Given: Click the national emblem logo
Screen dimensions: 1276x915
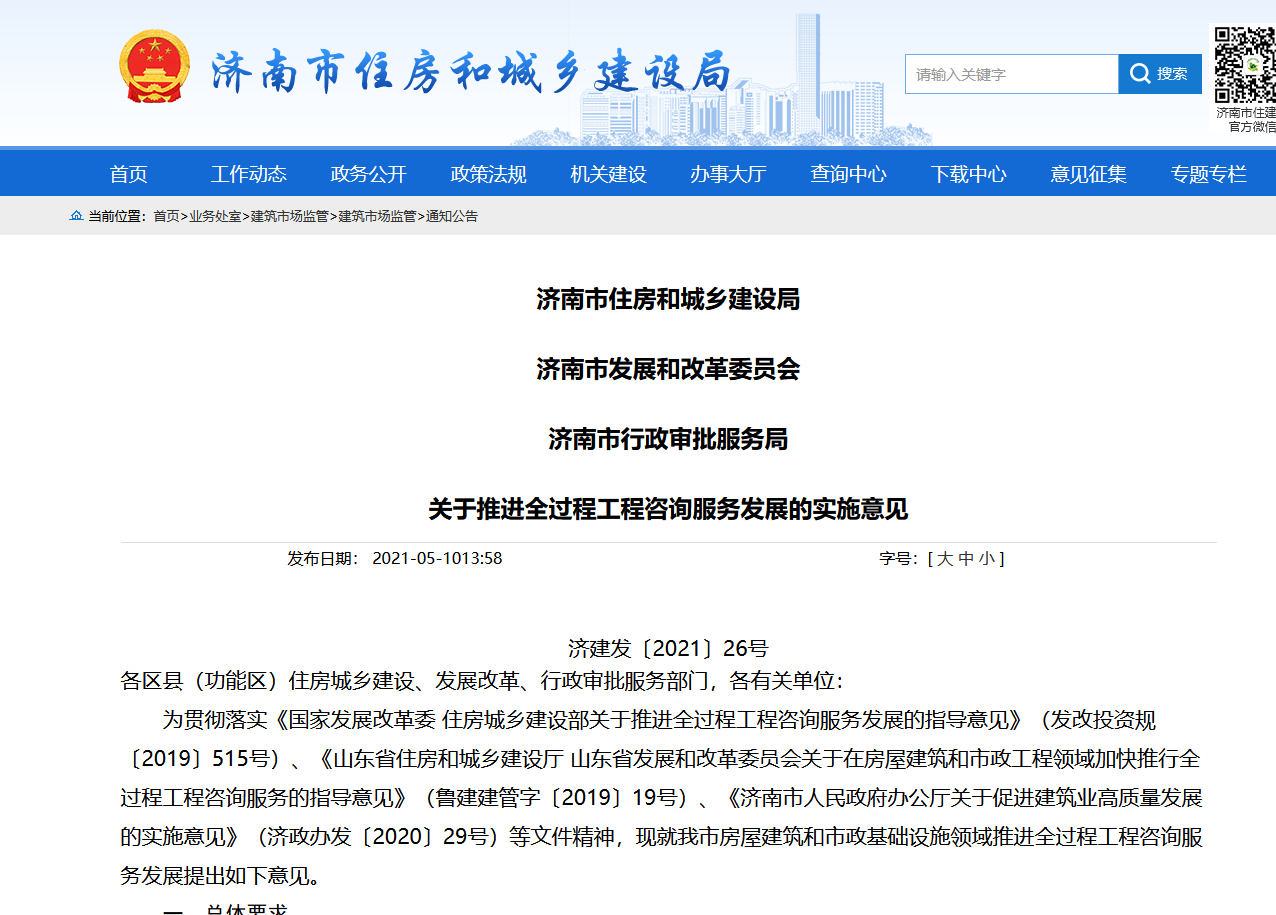Looking at the screenshot, I should click(x=154, y=67).
